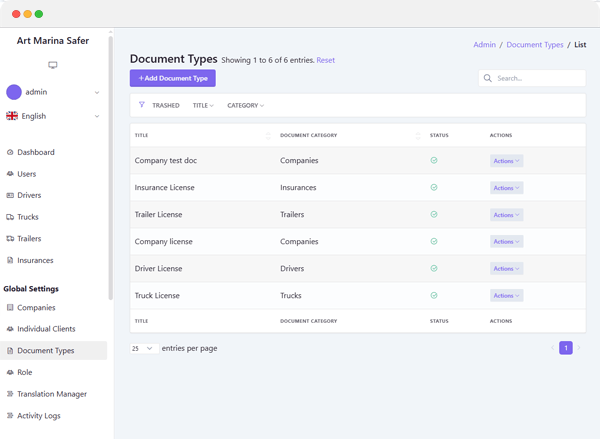Open the Title filter dropdown
The height and width of the screenshot is (439, 600).
(203, 105)
